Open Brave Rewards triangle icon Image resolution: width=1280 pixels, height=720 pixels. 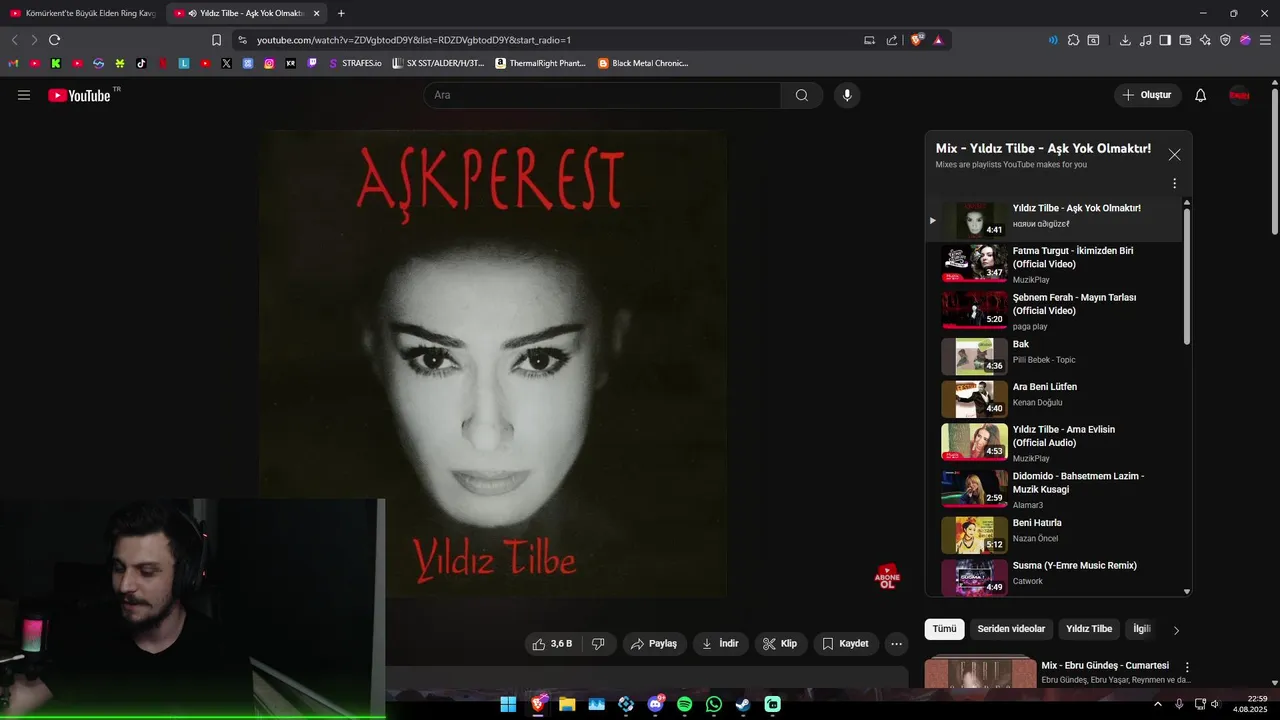pos(938,40)
